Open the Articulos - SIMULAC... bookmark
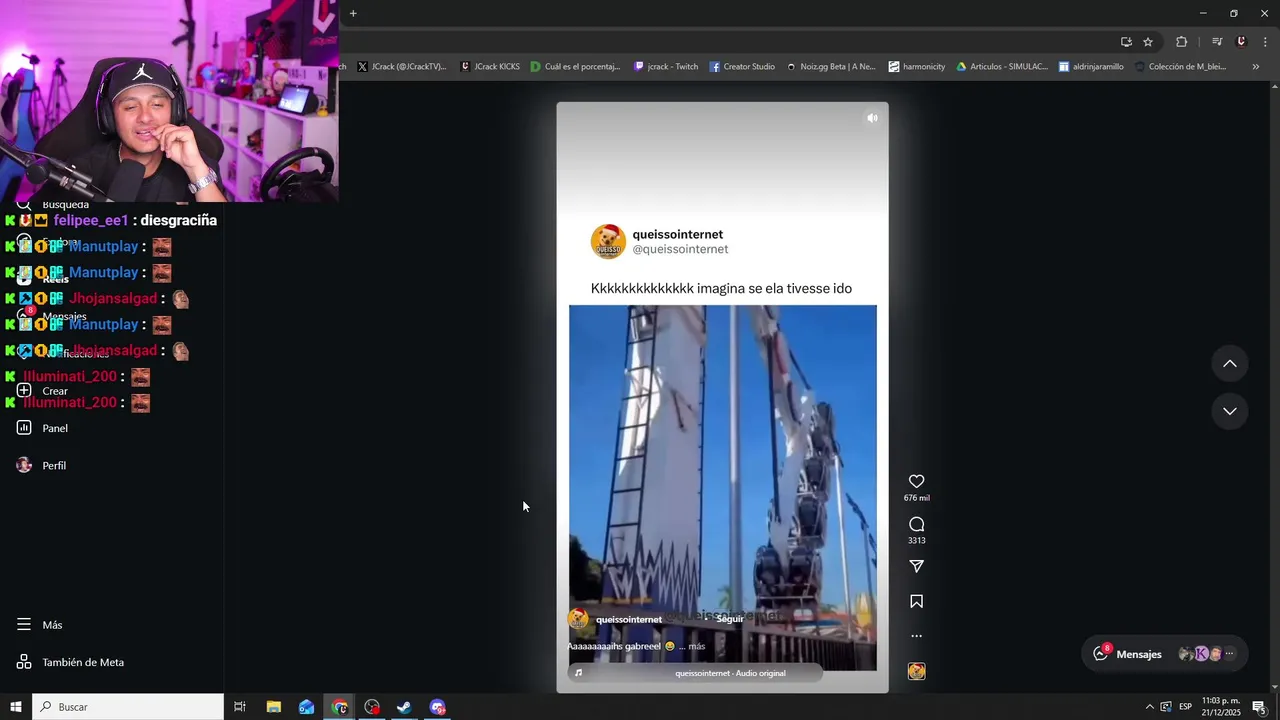This screenshot has height=720, width=1280. coord(1002,67)
